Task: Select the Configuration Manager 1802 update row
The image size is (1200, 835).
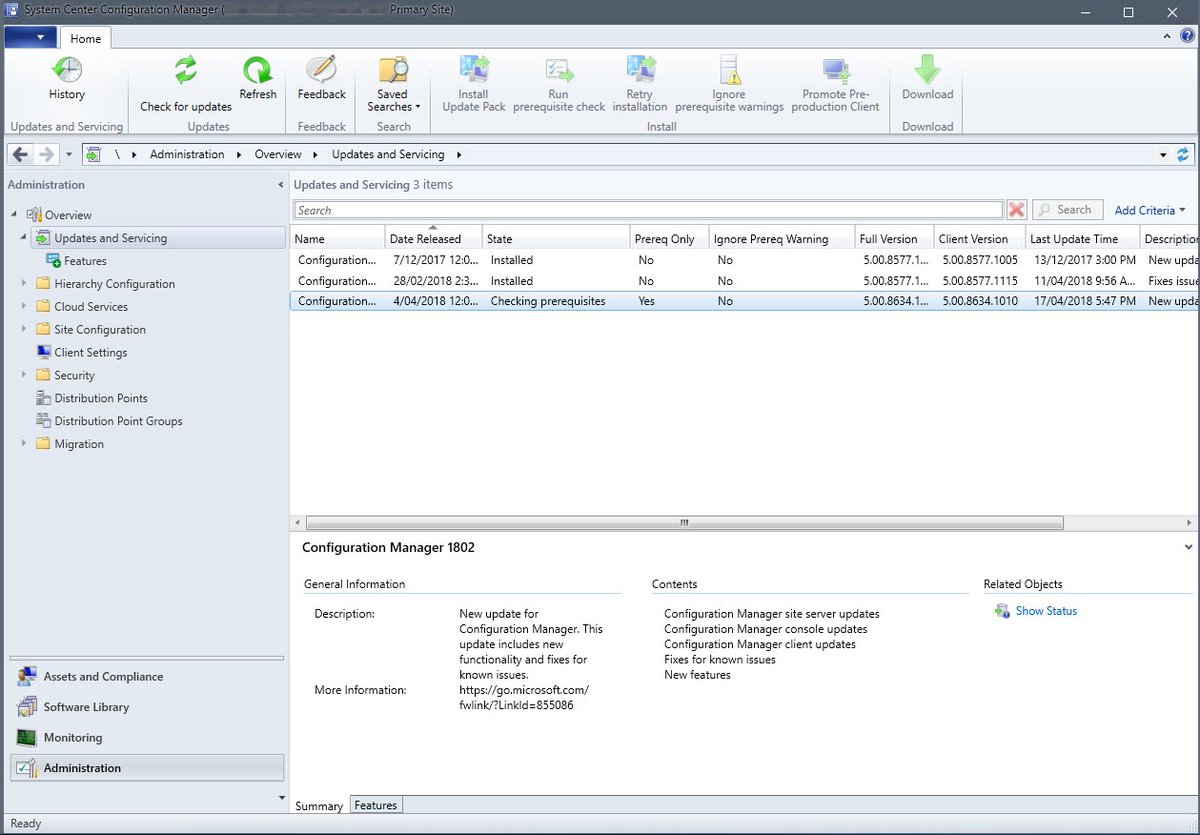Action: [x=500, y=301]
